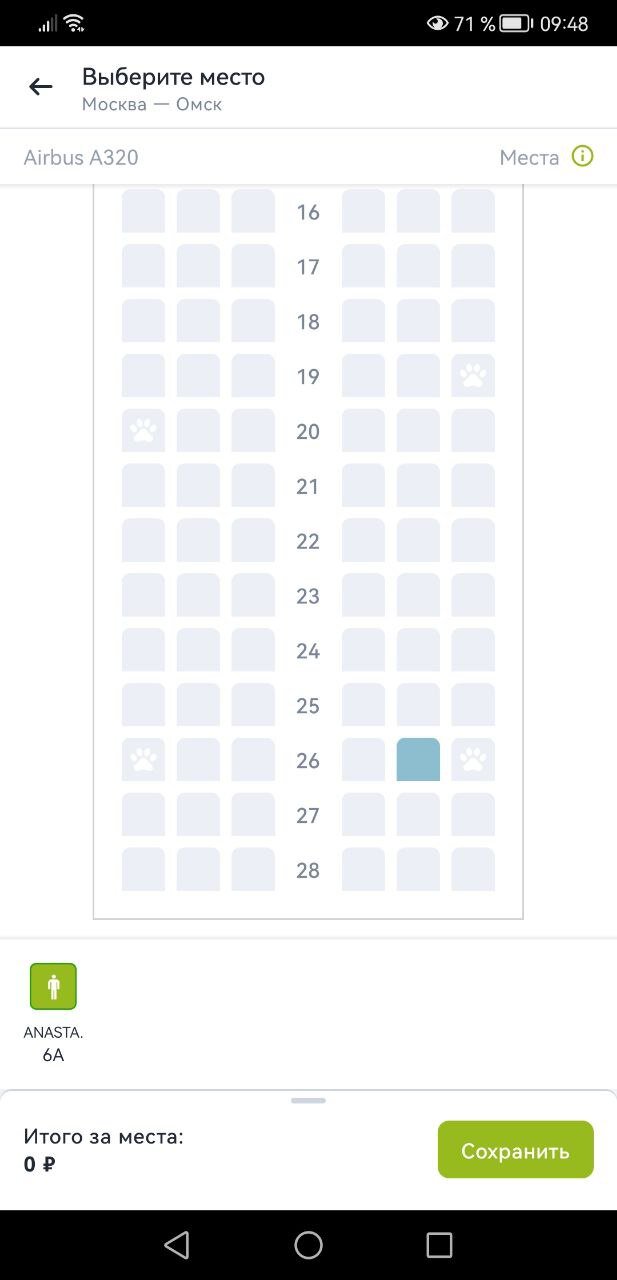Expand the bottom sheet drag handle

(308, 1100)
